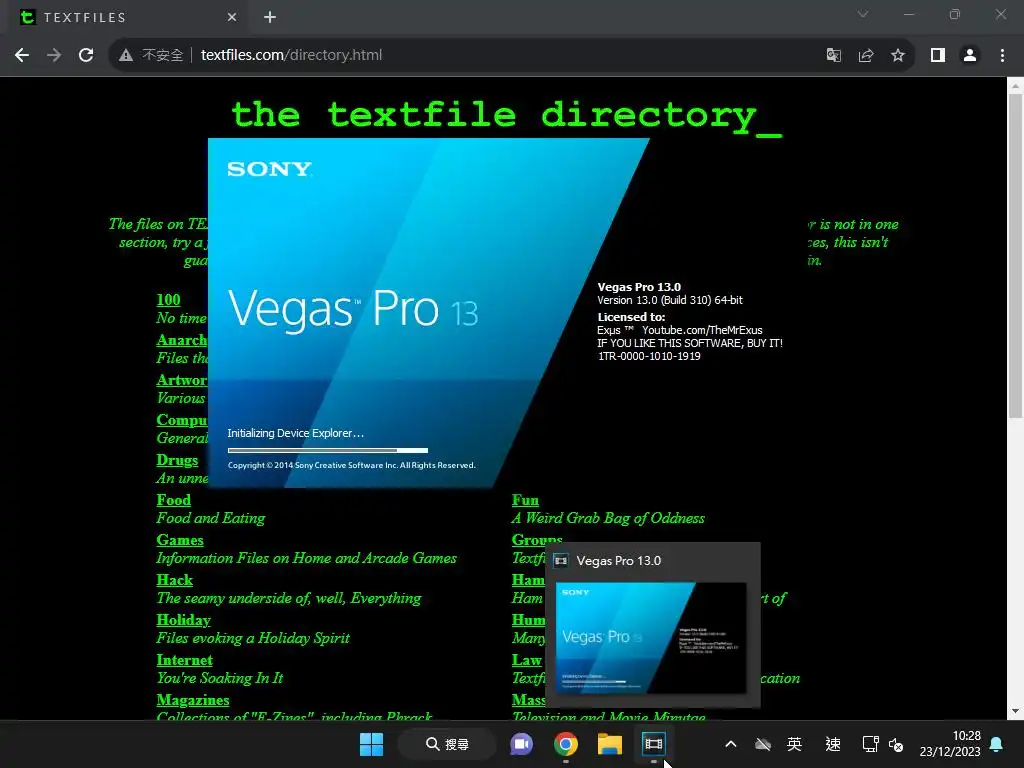The width and height of the screenshot is (1024, 768).
Task: Open the notification bell
Action: pos(997,744)
